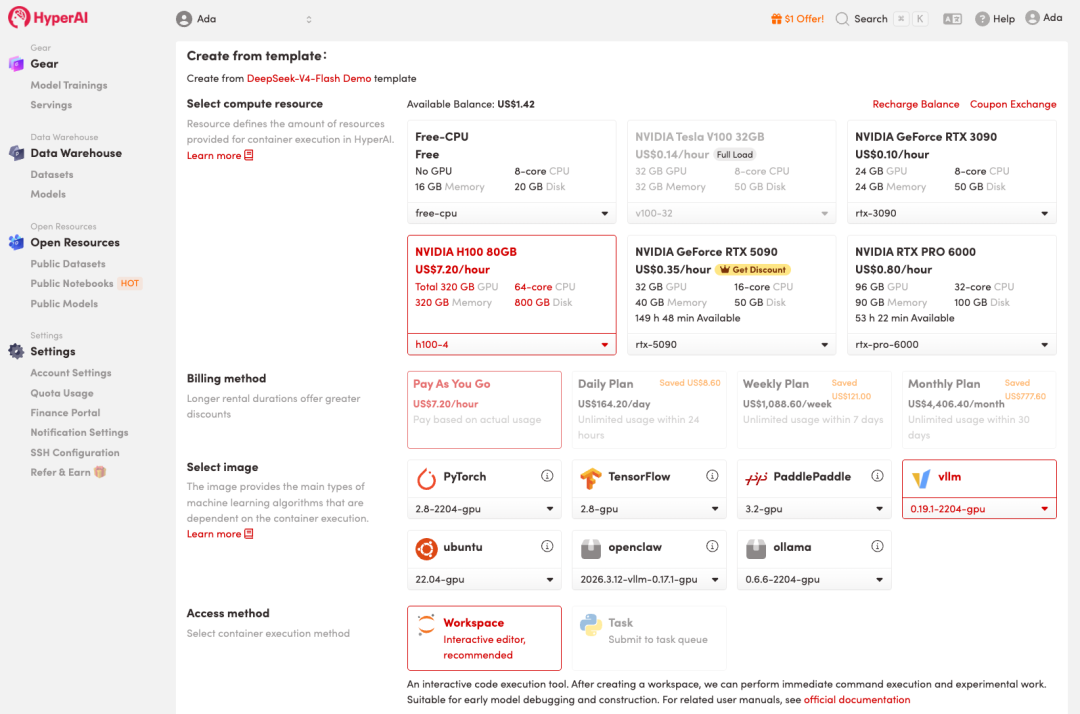Viewport: 1080px width, 714px height.
Task: Click the $1 Offer! promotion text
Action: click(804, 19)
